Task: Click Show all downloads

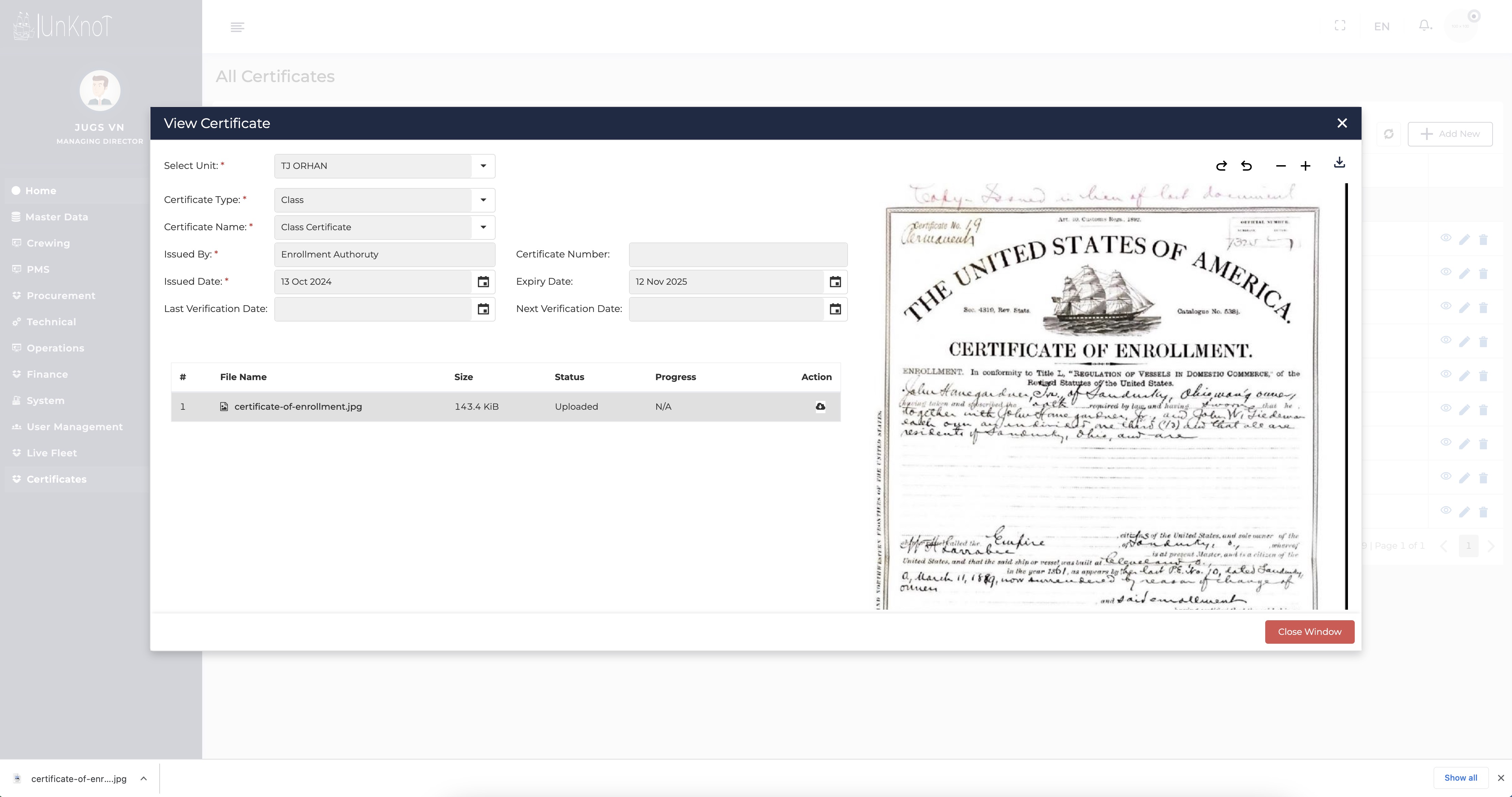Action: [x=1460, y=778]
